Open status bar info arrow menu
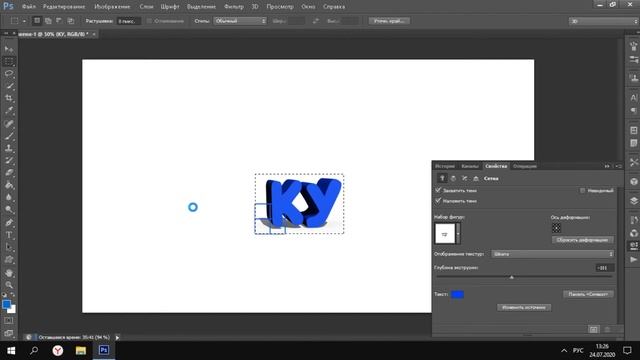Screen dimensions: 640x360 pos(117,338)
